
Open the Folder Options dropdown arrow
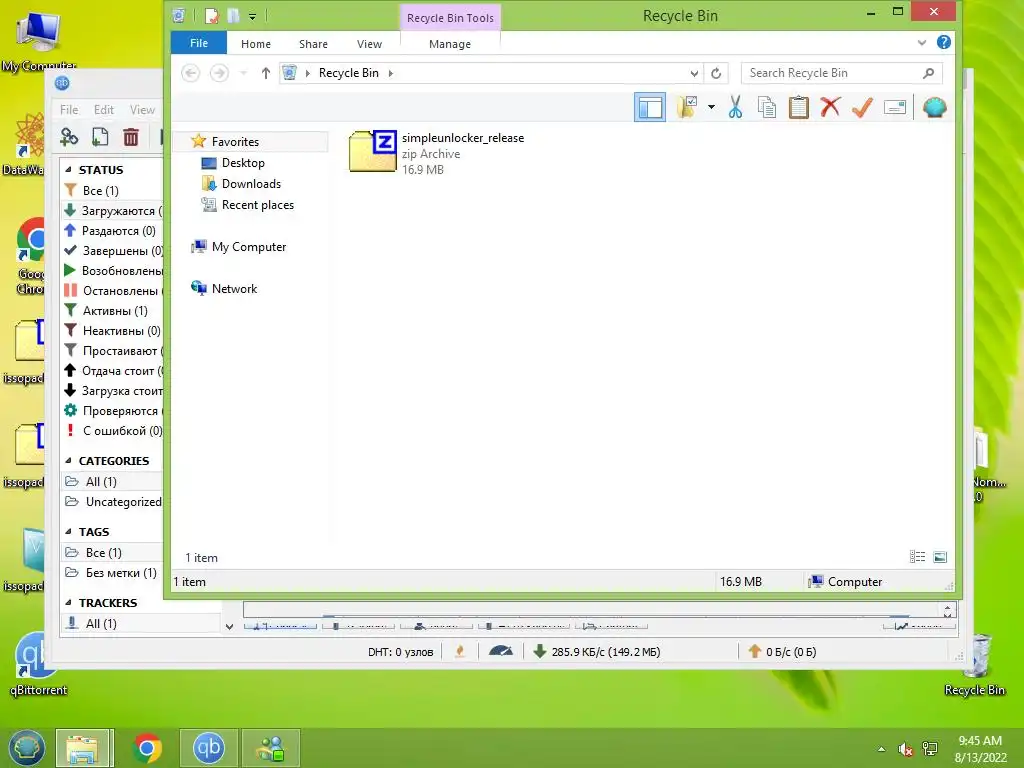coord(711,107)
